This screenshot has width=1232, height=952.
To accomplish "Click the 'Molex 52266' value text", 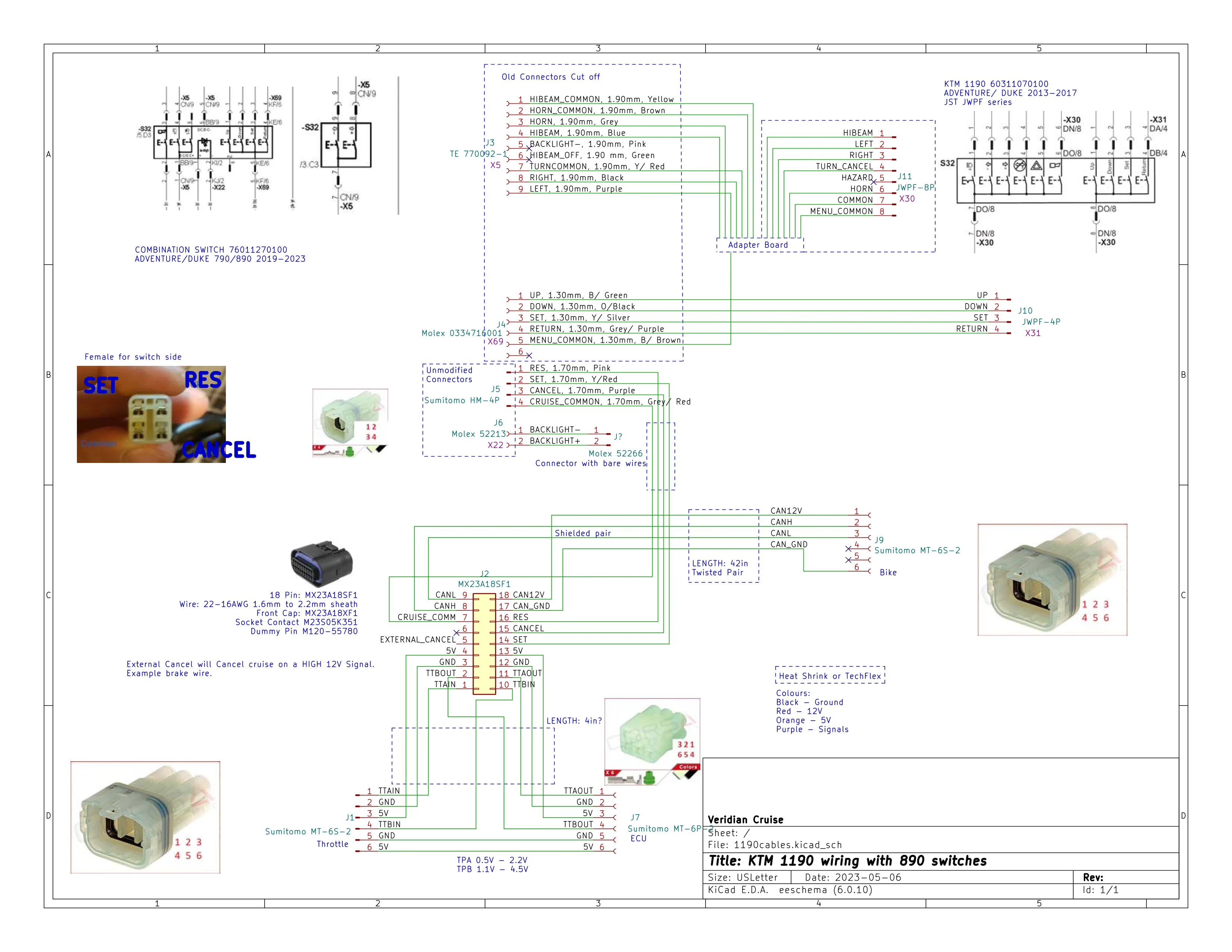I will [615, 454].
